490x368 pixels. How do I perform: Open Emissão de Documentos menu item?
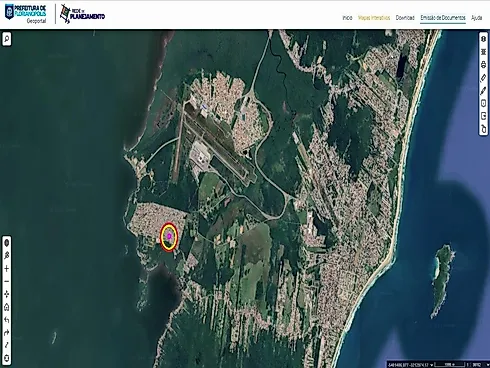443,18
